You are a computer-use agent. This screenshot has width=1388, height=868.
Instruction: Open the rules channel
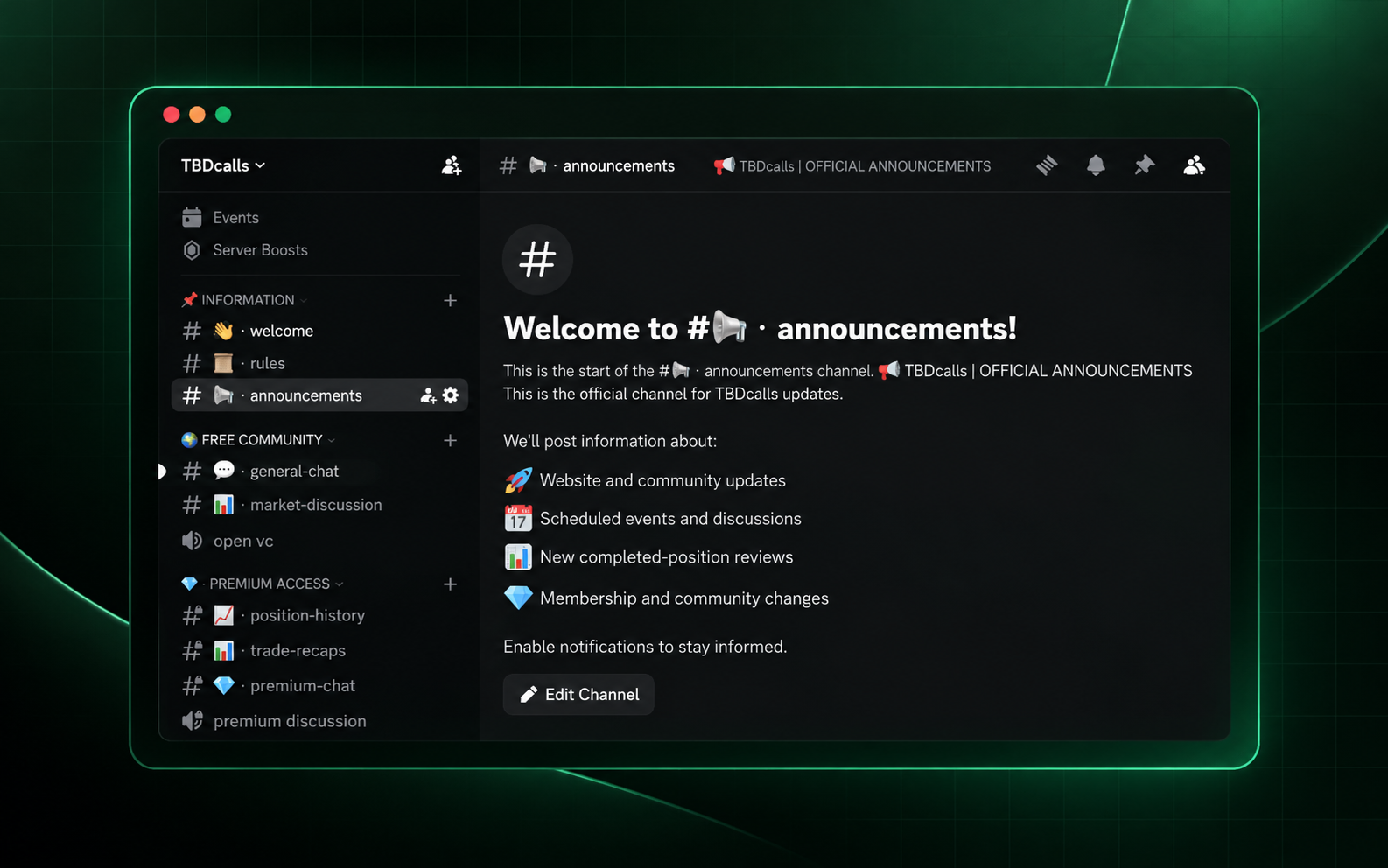tap(320, 363)
